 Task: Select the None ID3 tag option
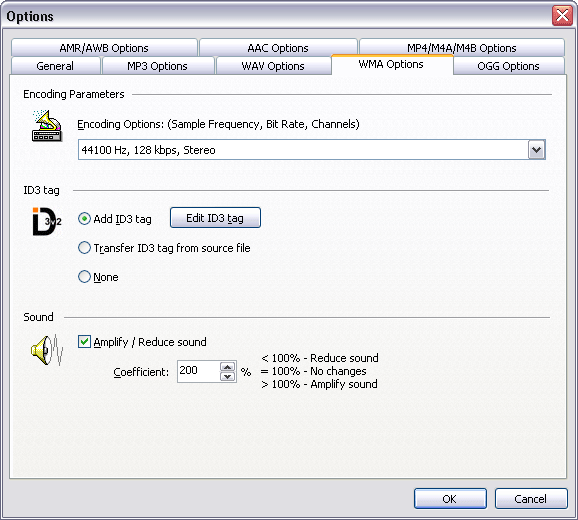point(84,276)
